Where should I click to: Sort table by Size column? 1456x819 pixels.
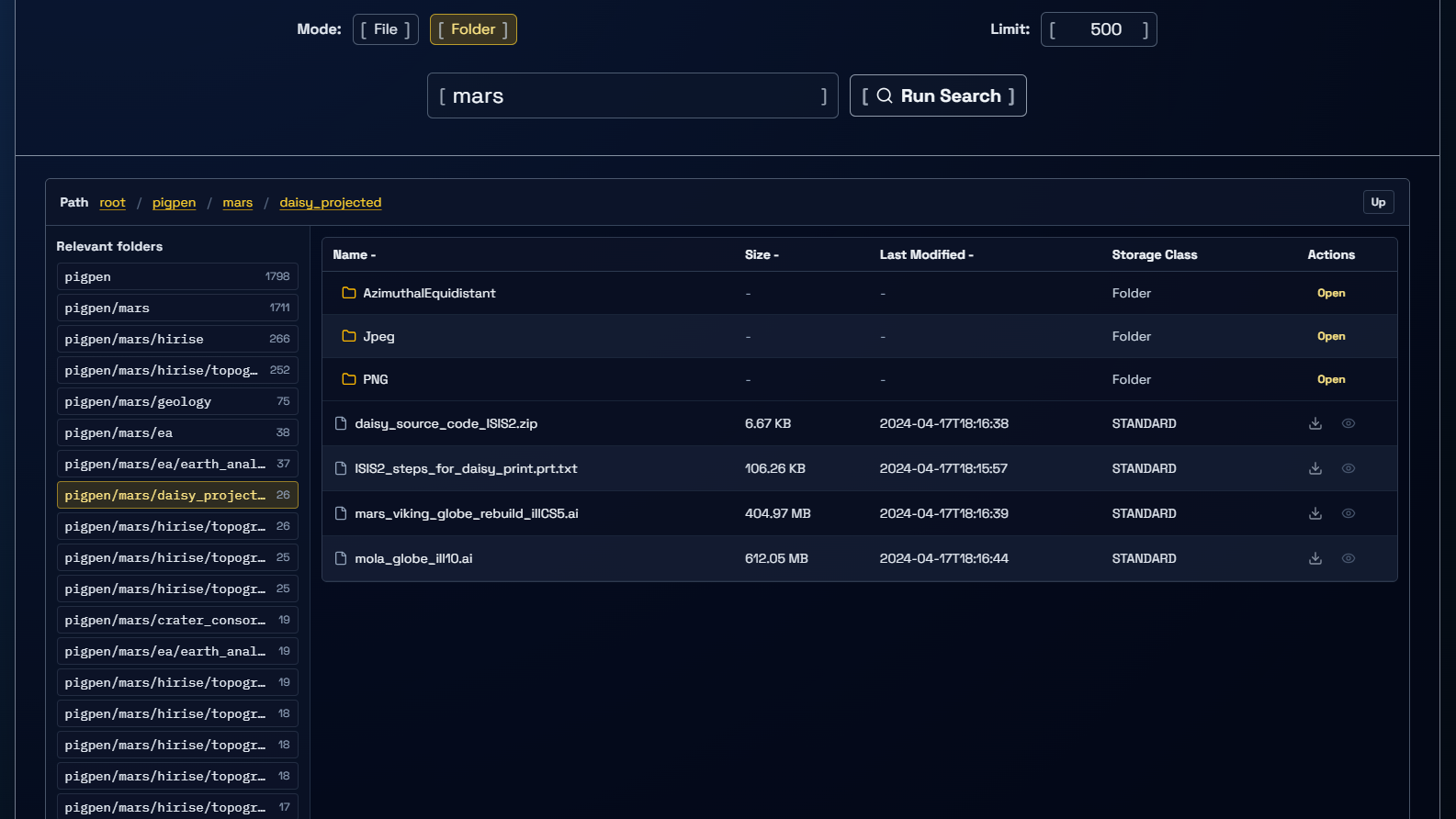click(x=762, y=254)
